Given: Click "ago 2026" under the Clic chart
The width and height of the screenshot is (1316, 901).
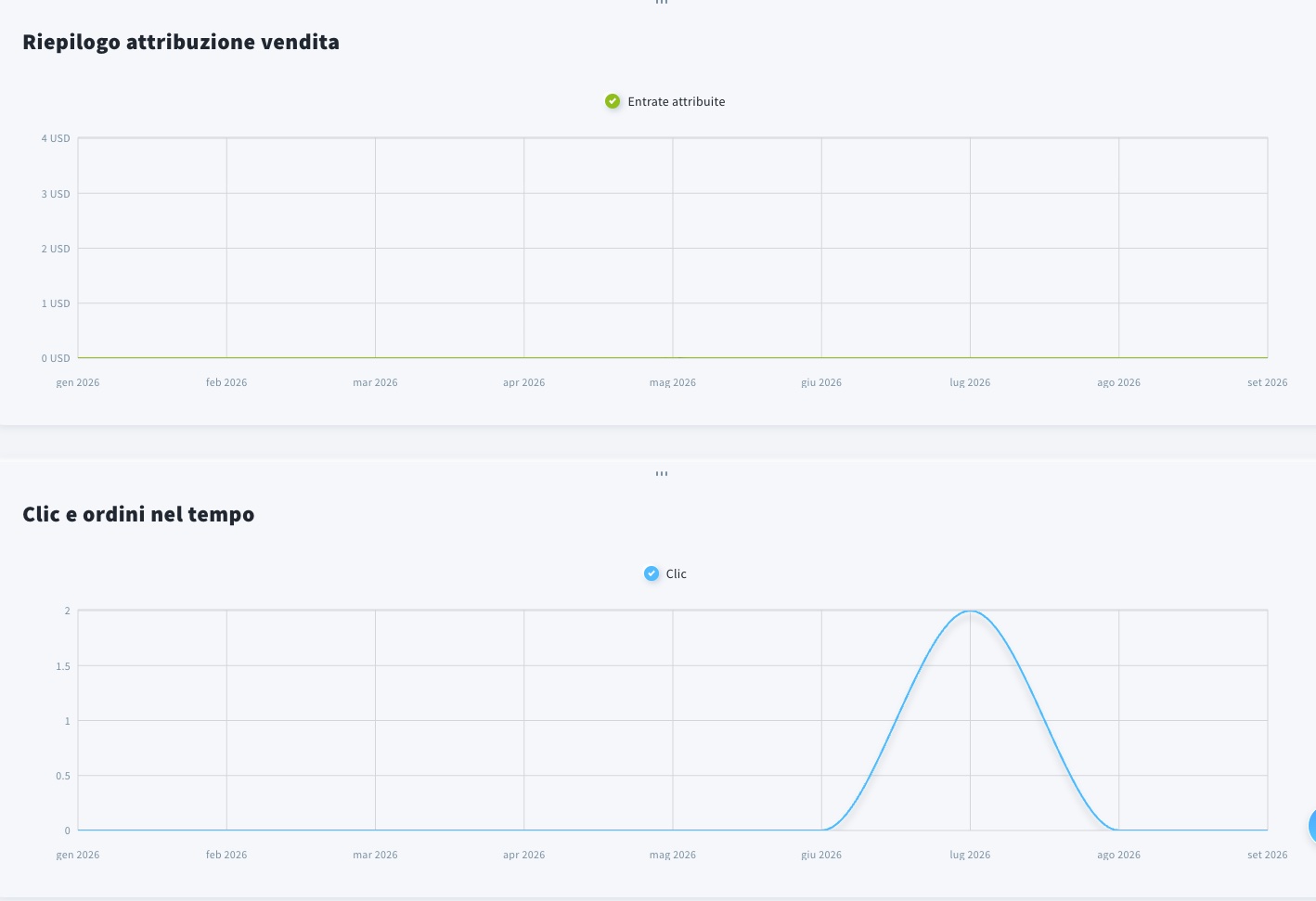Looking at the screenshot, I should click(x=1119, y=855).
